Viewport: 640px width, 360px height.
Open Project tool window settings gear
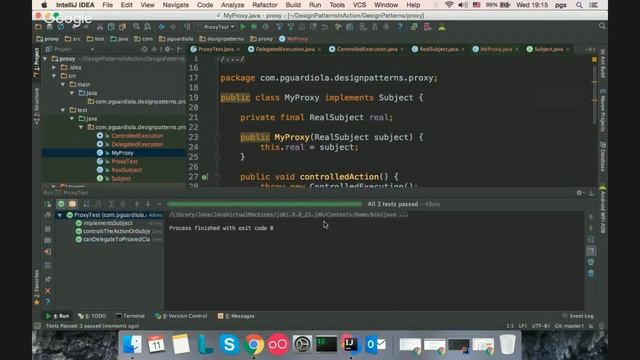point(167,49)
